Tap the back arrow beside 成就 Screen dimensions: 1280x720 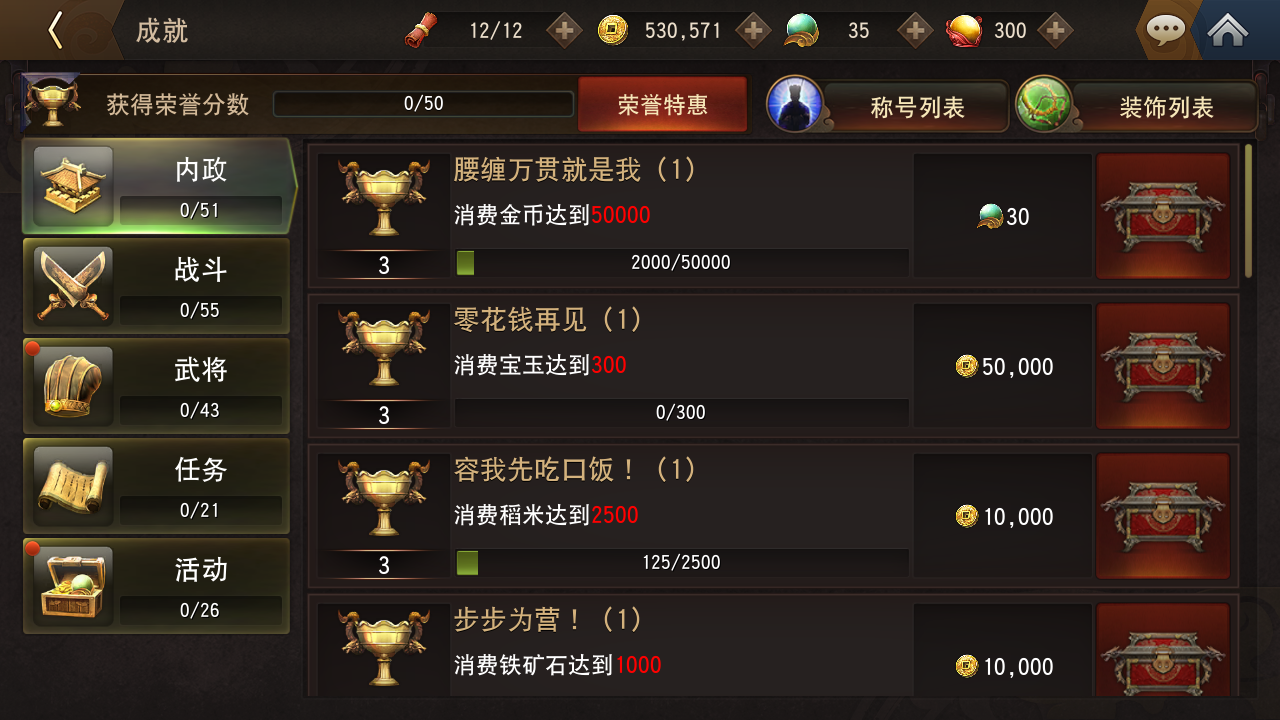pyautogui.click(x=55, y=30)
